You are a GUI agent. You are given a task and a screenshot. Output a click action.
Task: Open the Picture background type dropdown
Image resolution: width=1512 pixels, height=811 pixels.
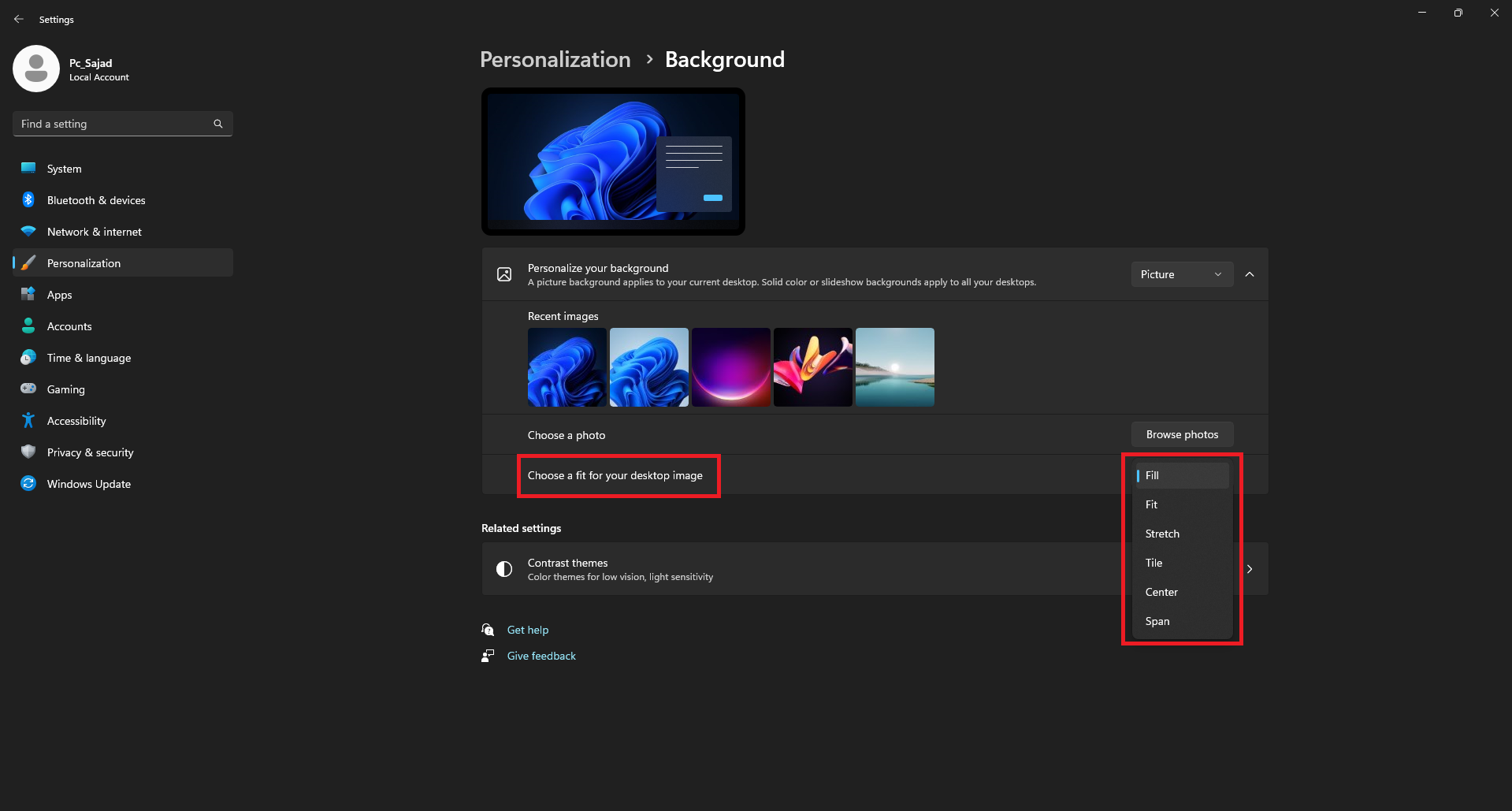tap(1182, 274)
